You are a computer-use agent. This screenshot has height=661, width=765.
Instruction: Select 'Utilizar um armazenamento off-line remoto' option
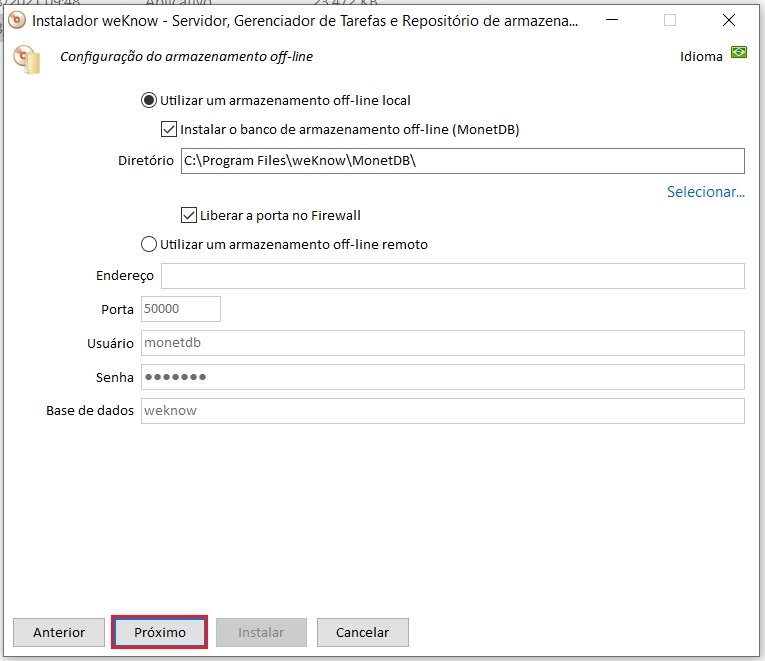(x=150, y=244)
